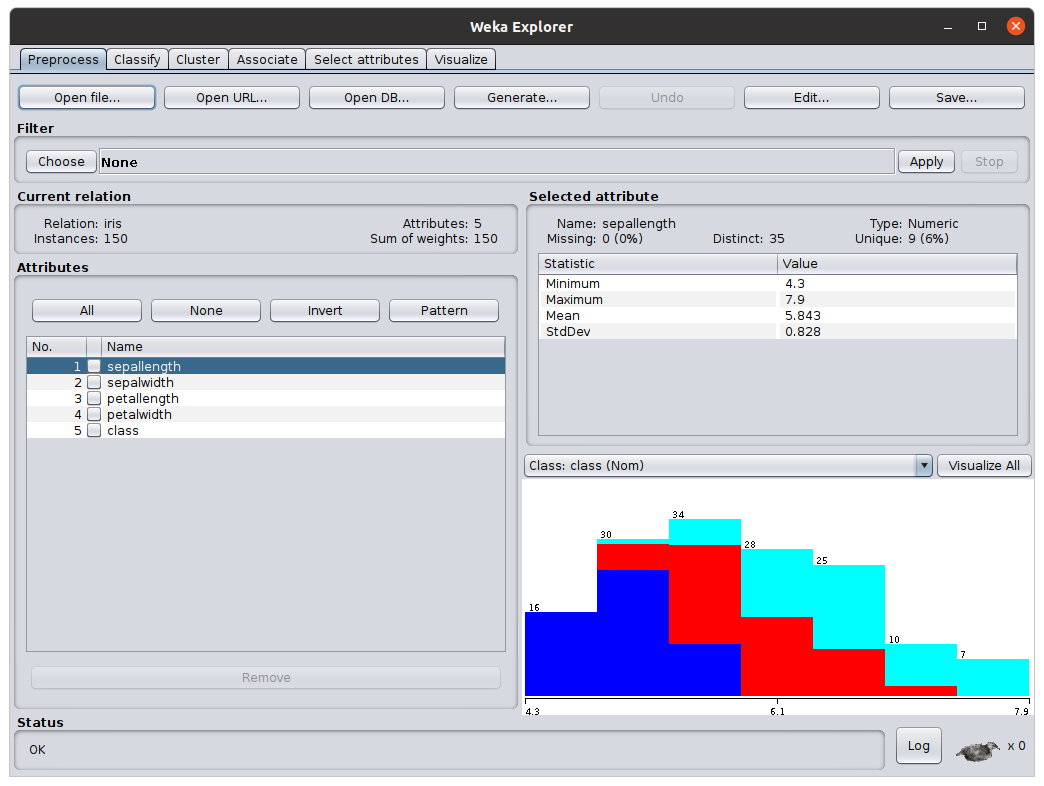Click the Weka bird status icon
The width and height of the screenshot is (1044, 786).
tap(977, 751)
